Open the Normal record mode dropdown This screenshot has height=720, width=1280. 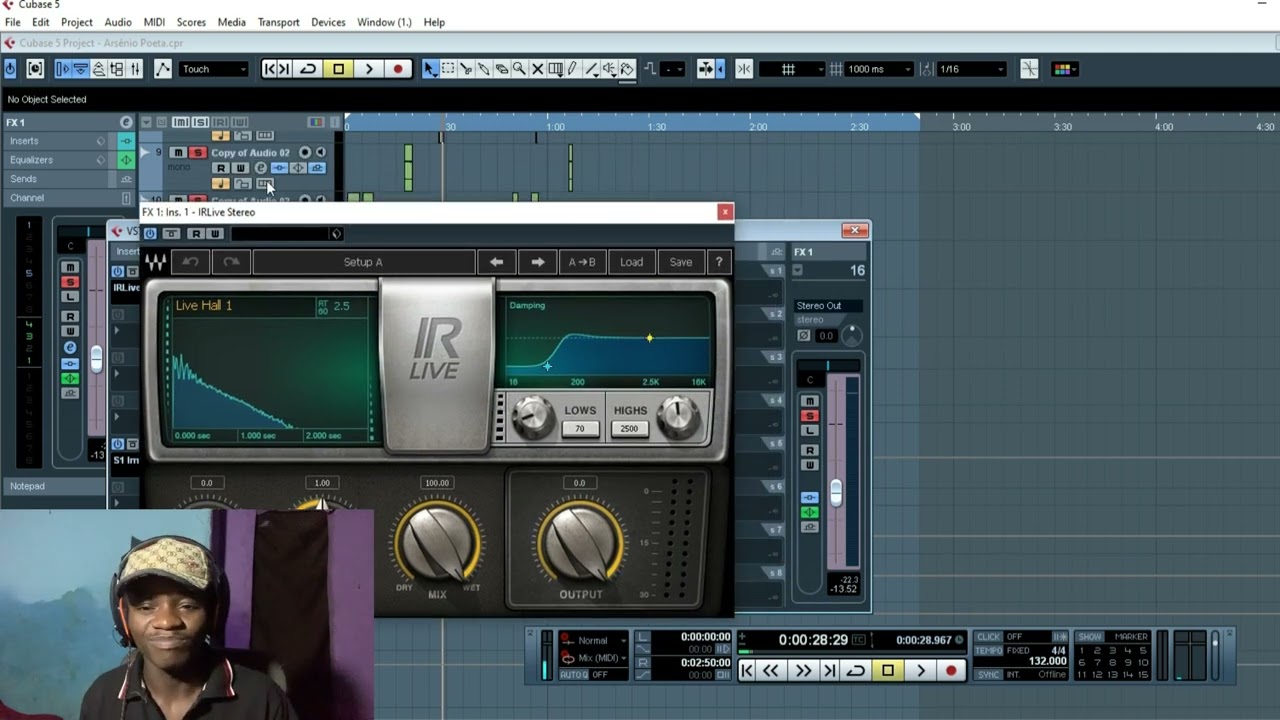tap(600, 640)
